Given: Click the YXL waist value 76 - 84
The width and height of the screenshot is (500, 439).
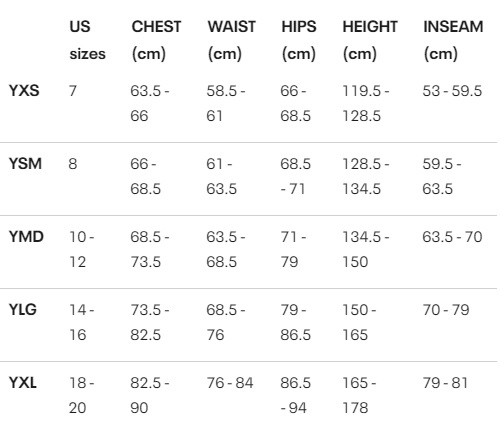Looking at the screenshot, I should [x=230, y=383].
